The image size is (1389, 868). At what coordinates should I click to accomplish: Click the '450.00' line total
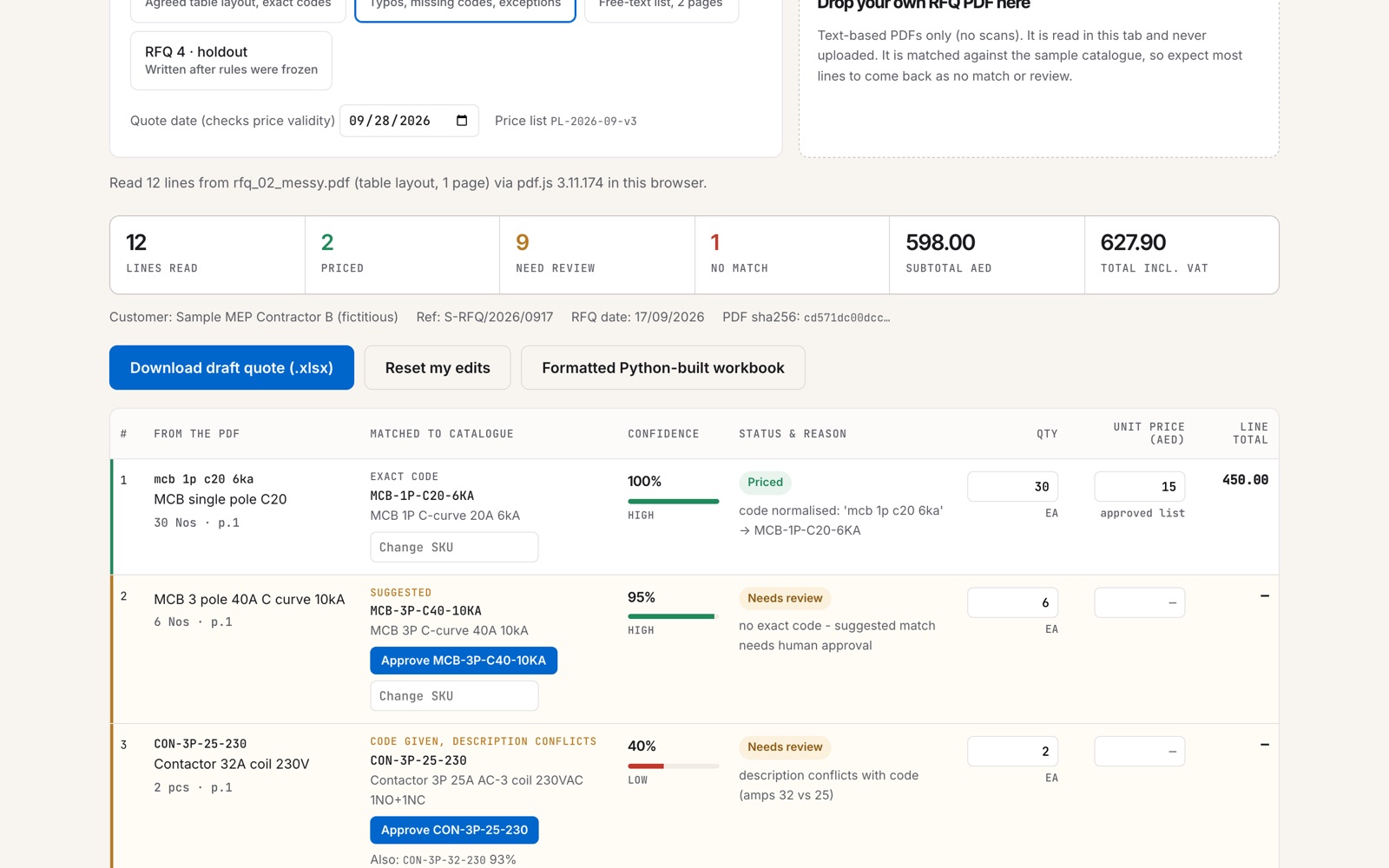pyautogui.click(x=1245, y=480)
